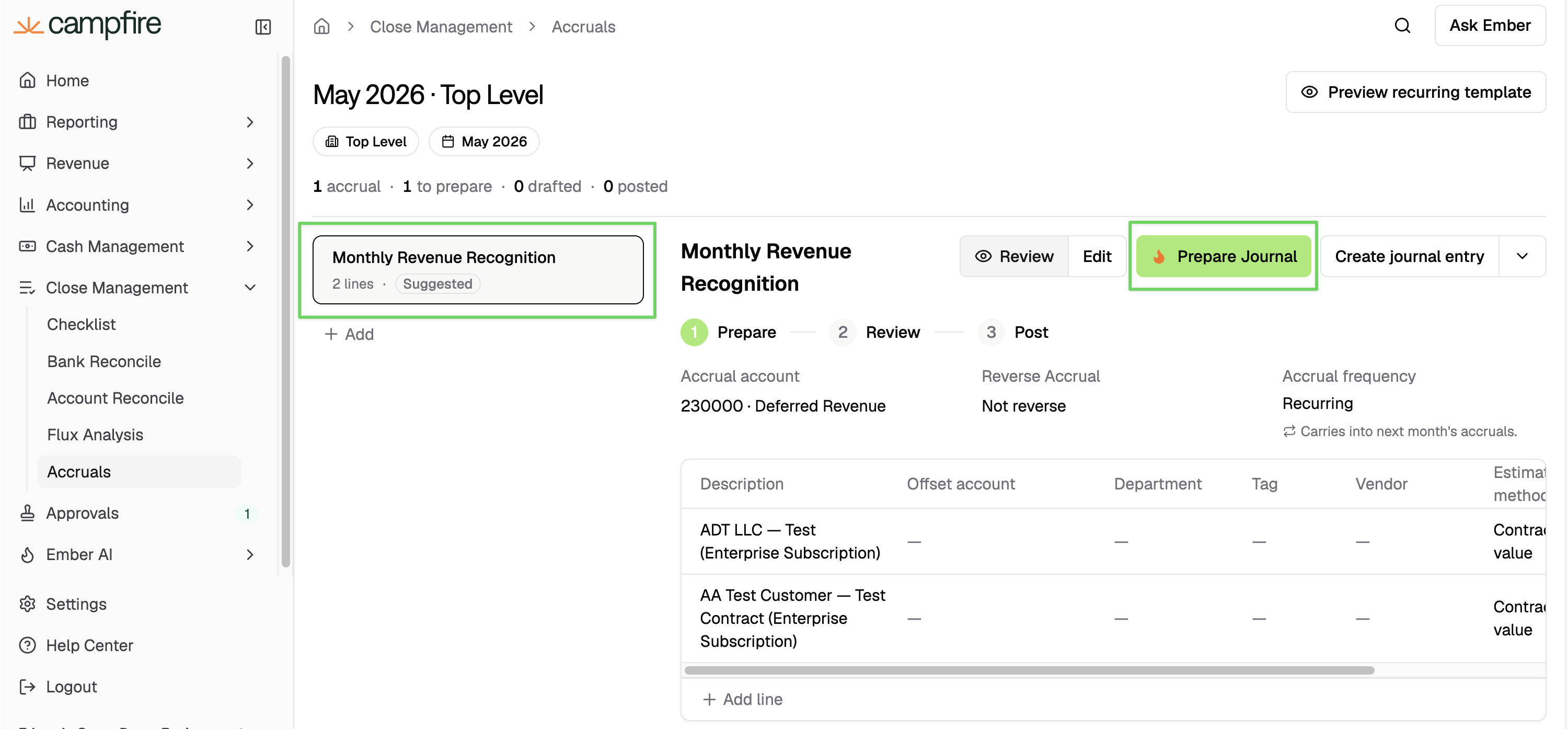1568x729 pixels.
Task: Click the Prepare Journal button
Action: (1224, 256)
